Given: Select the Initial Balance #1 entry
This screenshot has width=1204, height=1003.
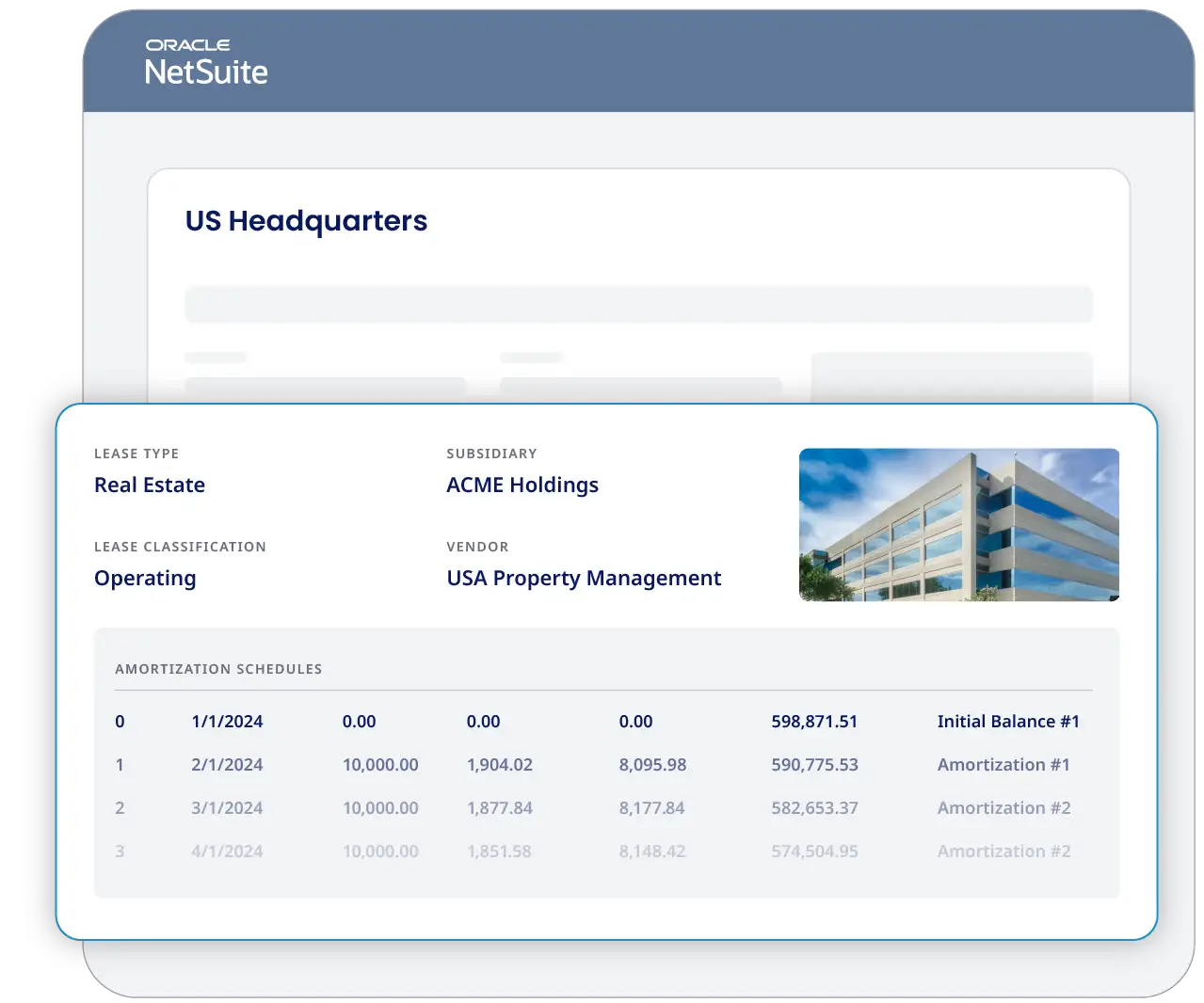Looking at the screenshot, I should coord(1008,721).
